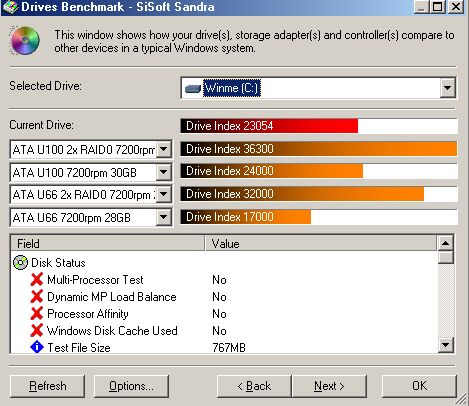
Task: Click the red Drive Index 23054 bar
Action: (269, 126)
